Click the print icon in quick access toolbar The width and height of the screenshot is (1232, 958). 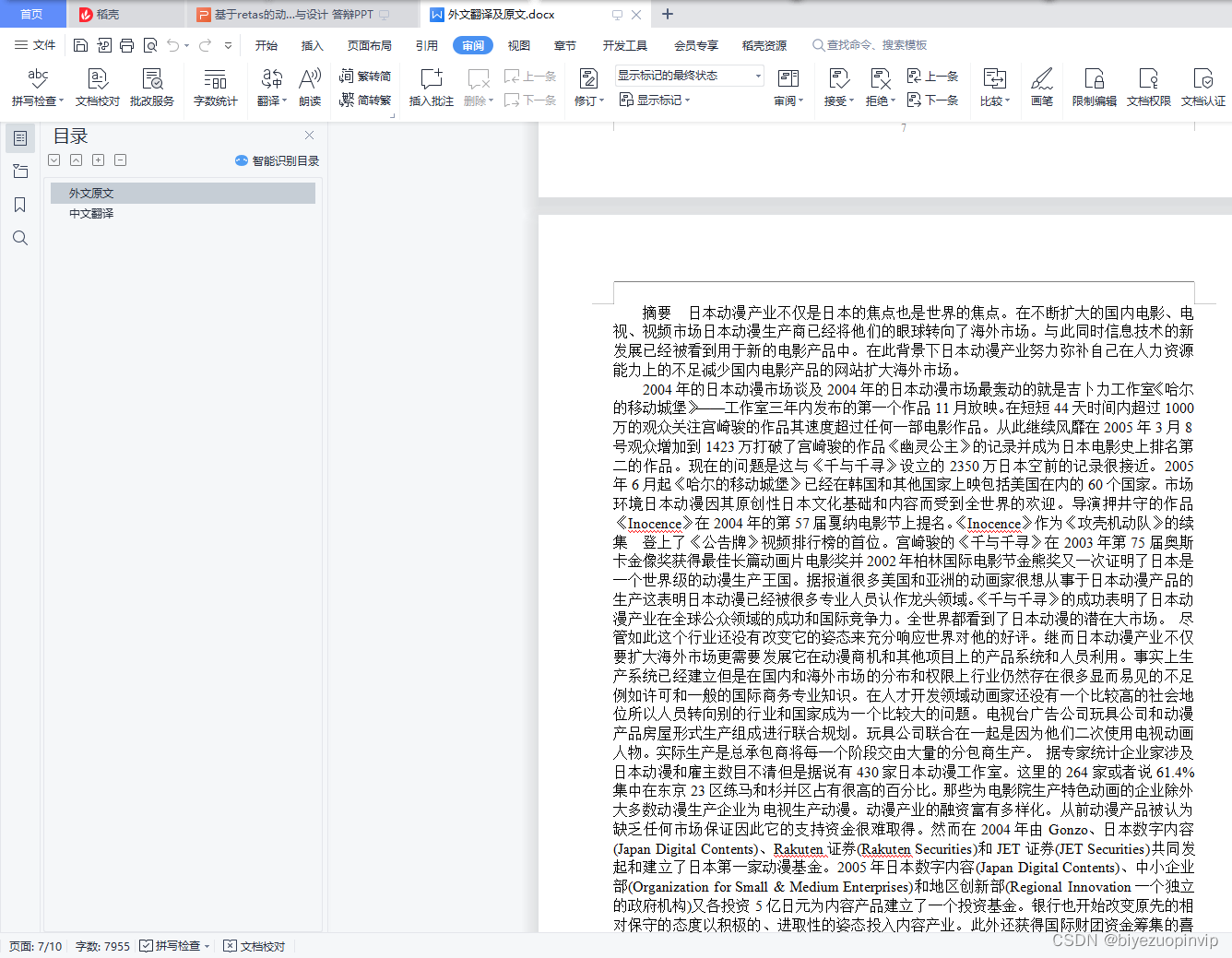pos(126,45)
